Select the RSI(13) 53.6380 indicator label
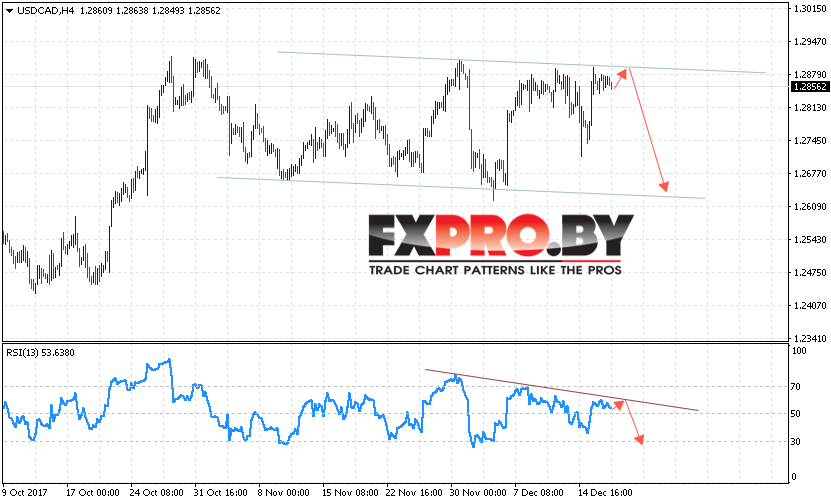 (x=40, y=352)
